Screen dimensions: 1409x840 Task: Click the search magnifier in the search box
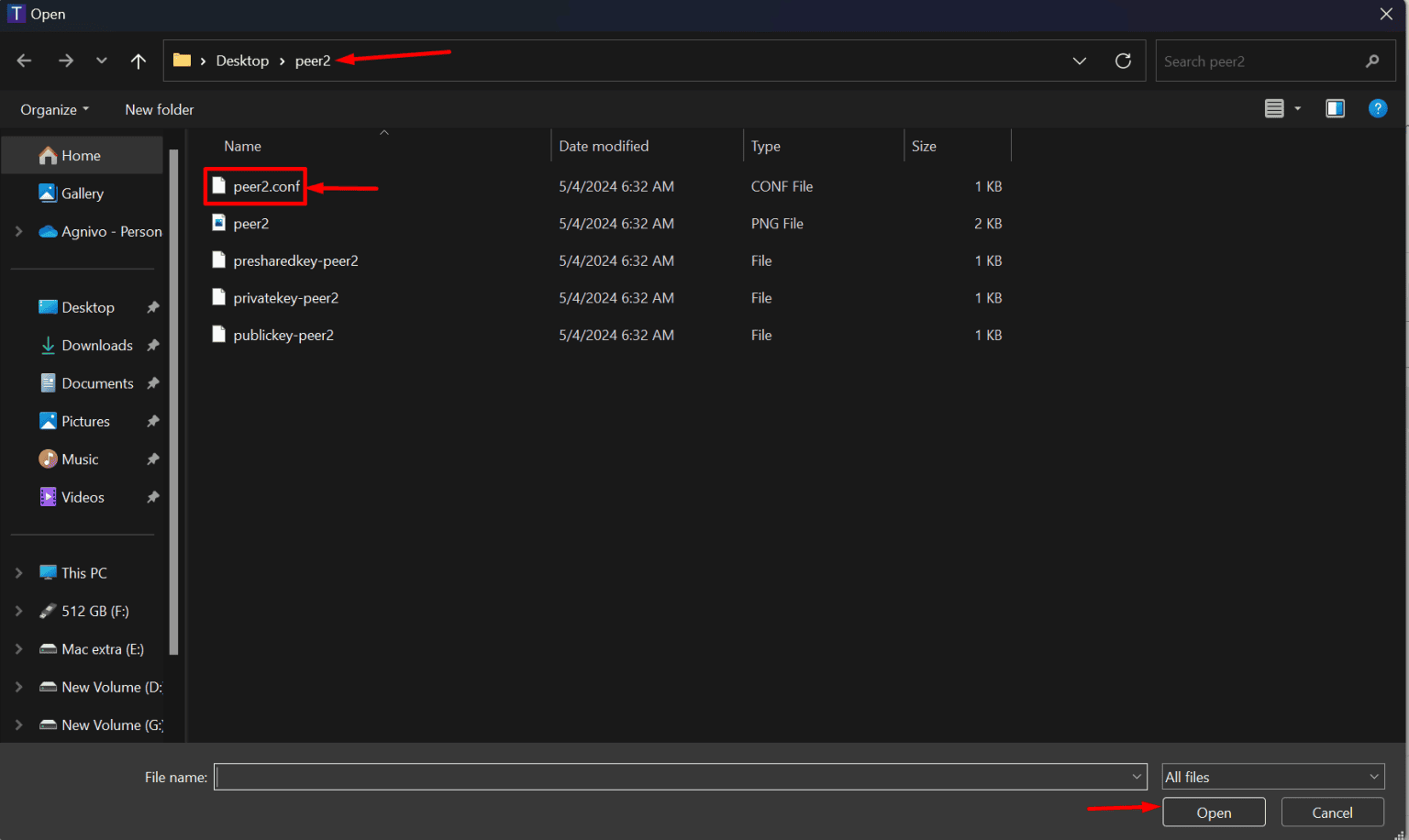(x=1370, y=61)
